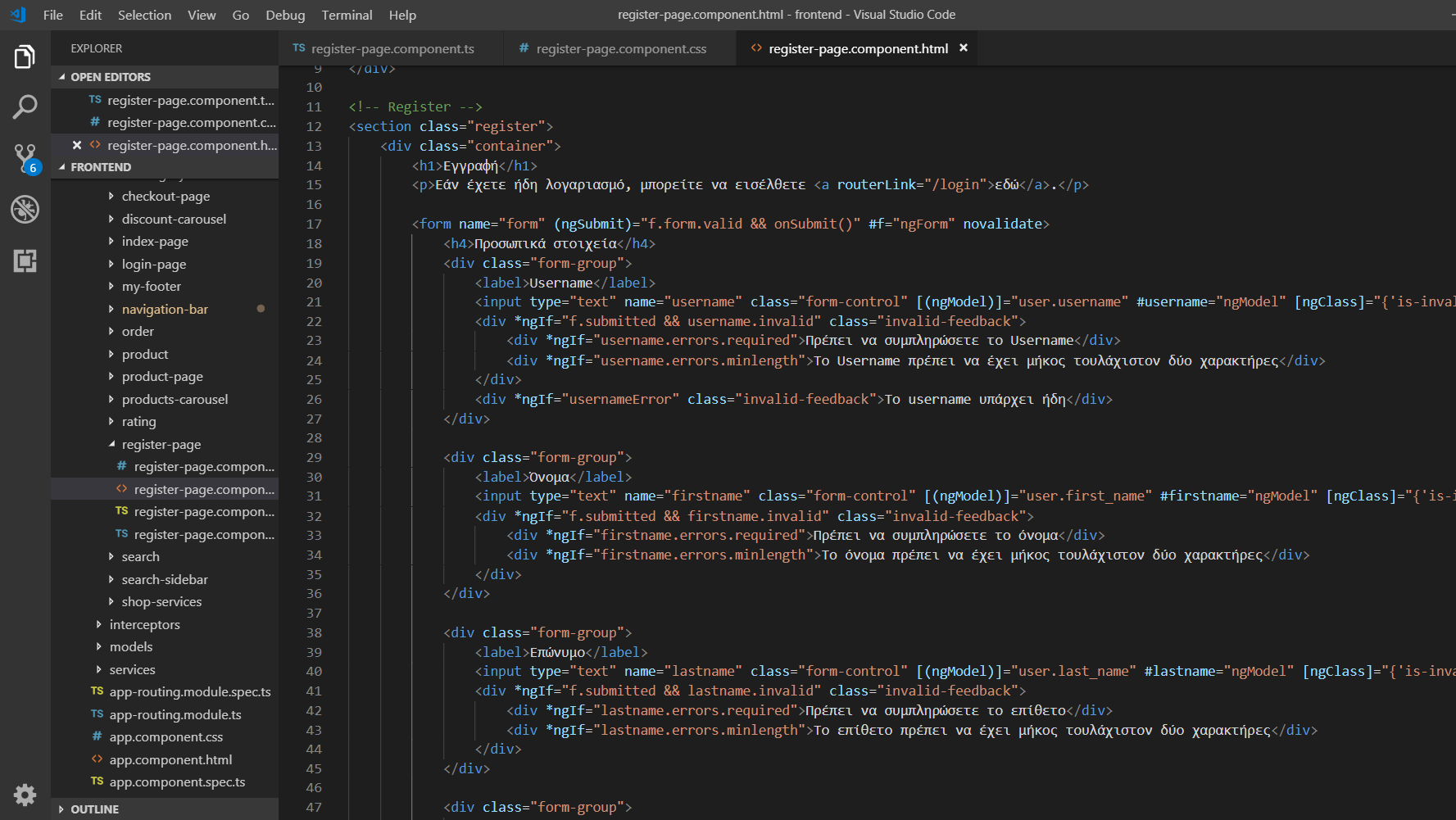Select highlighted HTML file in register-page folder

click(165, 489)
